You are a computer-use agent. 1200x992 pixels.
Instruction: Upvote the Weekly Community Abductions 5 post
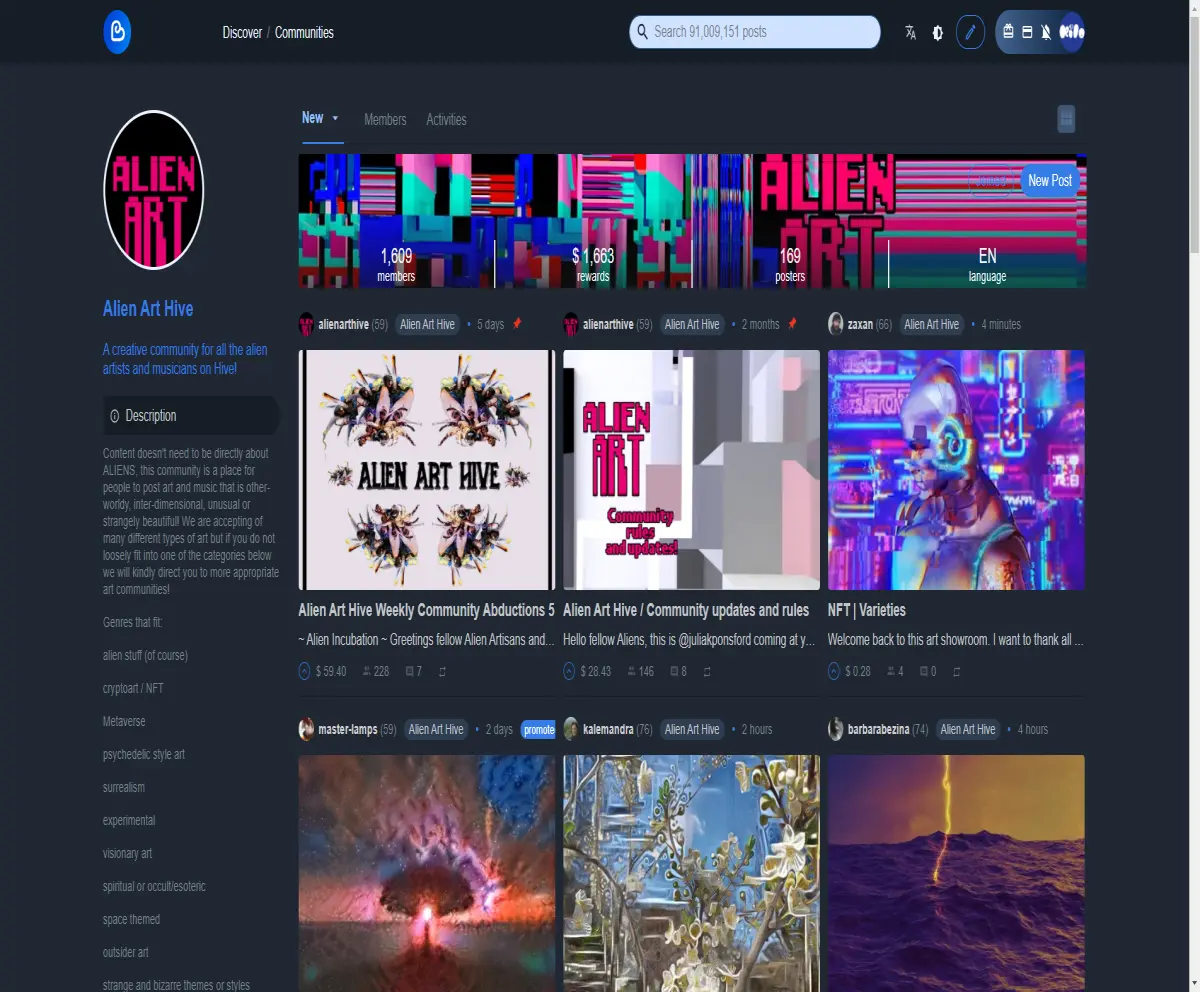click(305, 671)
